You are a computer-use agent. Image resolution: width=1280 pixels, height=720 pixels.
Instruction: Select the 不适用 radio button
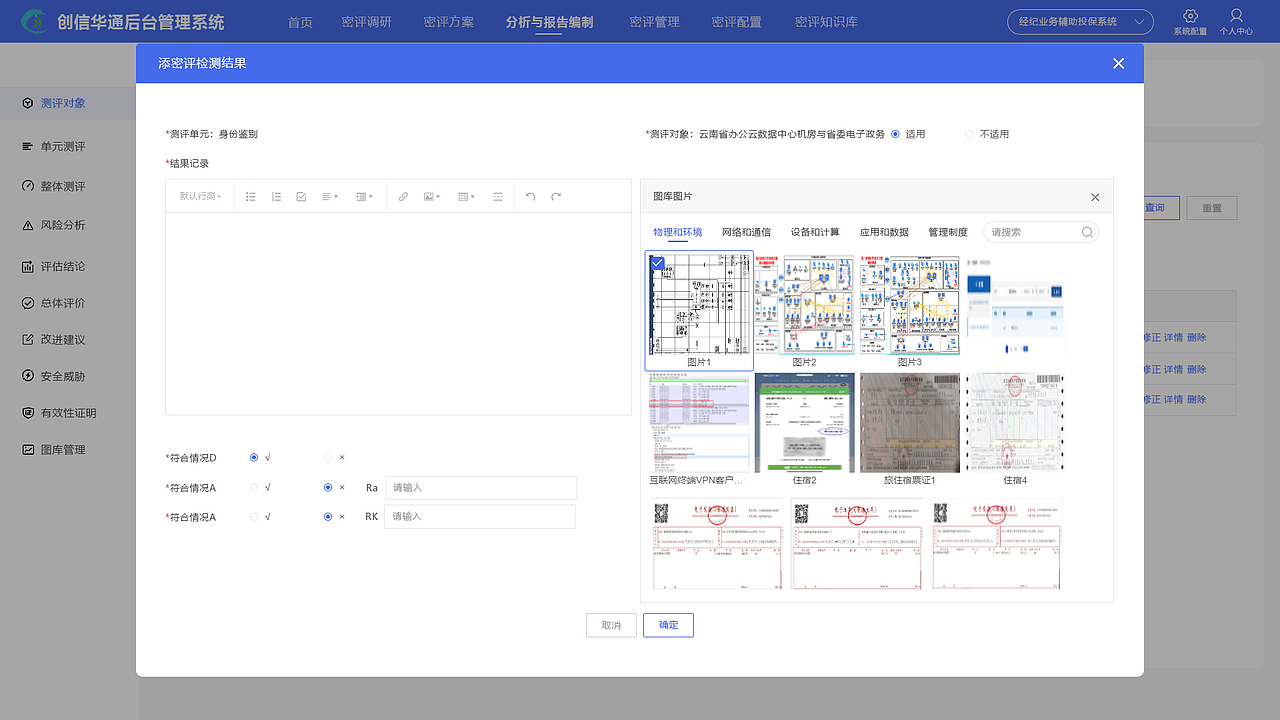tap(968, 133)
